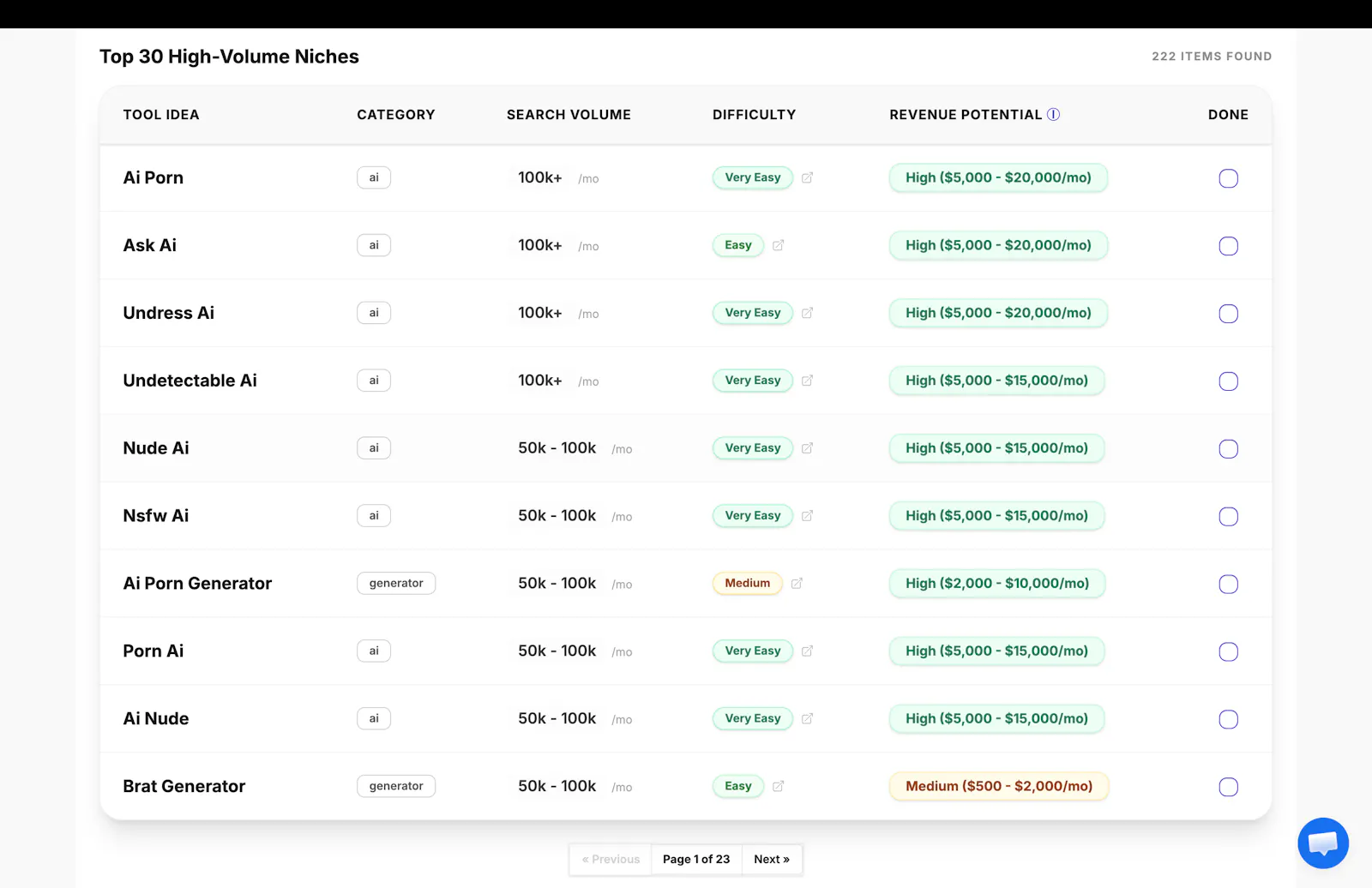Click the Page 1 of 23 indicator
1372x888 pixels.
[696, 859]
